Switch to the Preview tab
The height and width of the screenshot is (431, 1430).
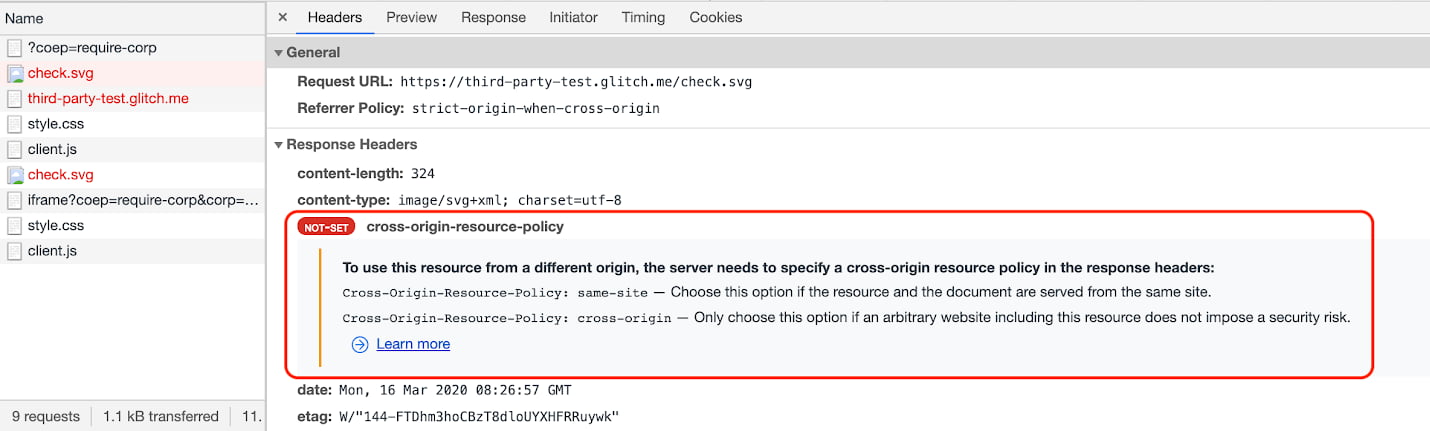411,17
